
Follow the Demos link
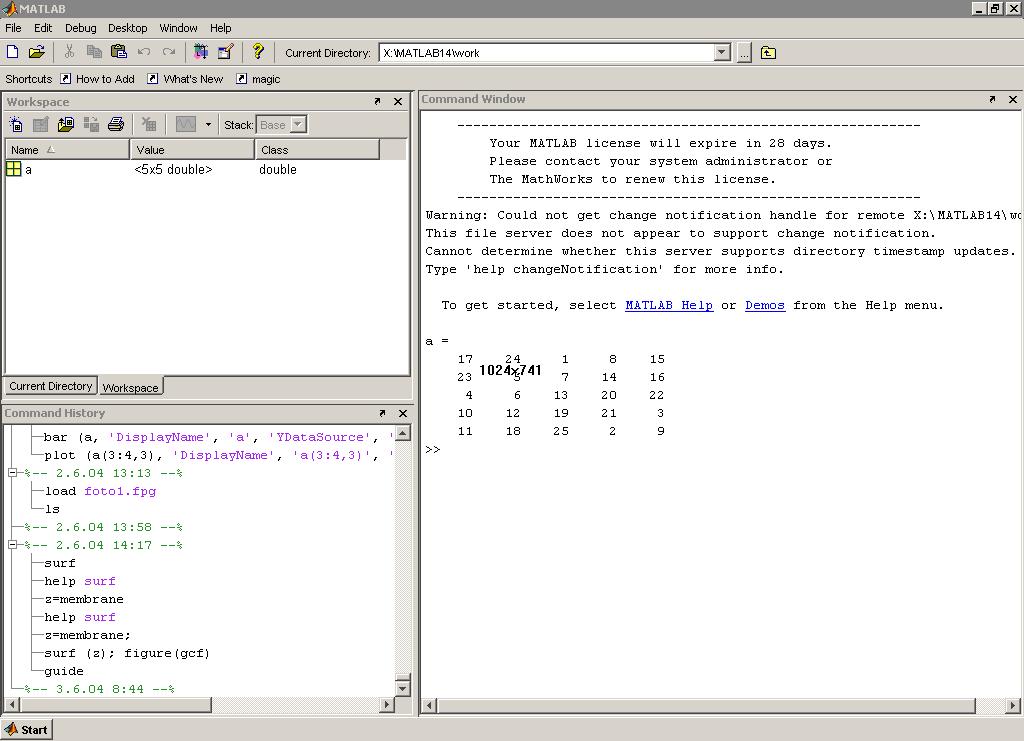pos(765,305)
